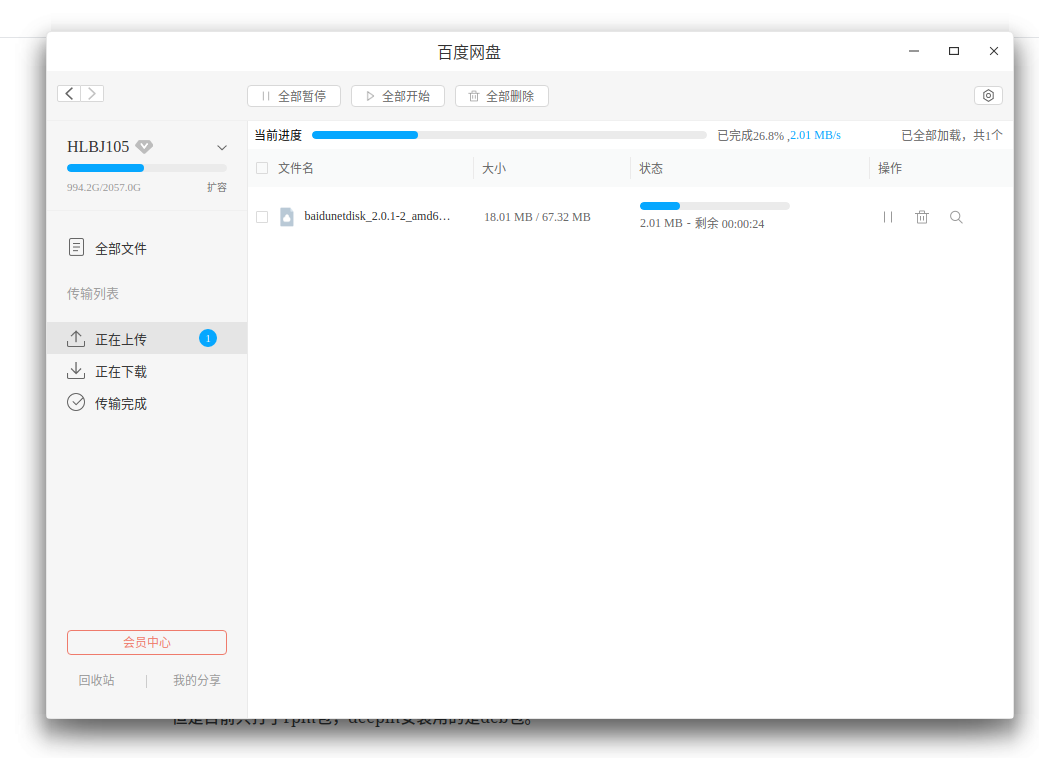Open 会员中心 (Member Center)
1039x758 pixels.
coord(146,642)
